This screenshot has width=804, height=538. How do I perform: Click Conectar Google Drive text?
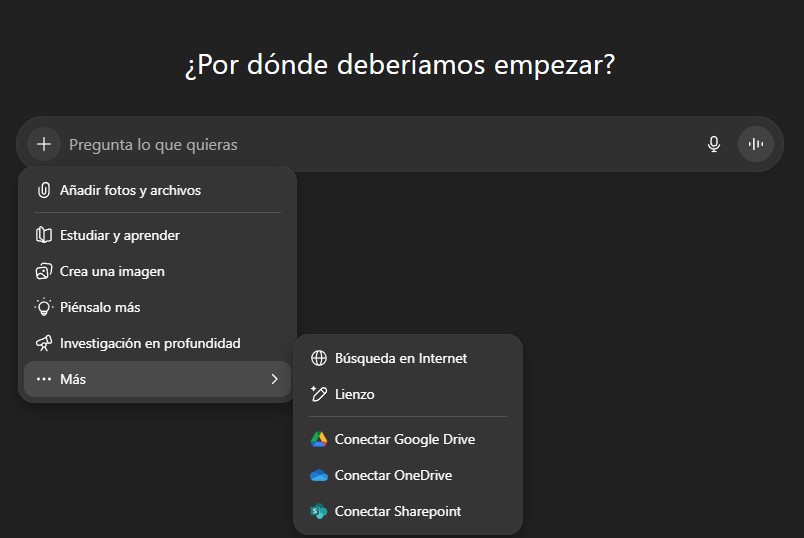point(405,439)
